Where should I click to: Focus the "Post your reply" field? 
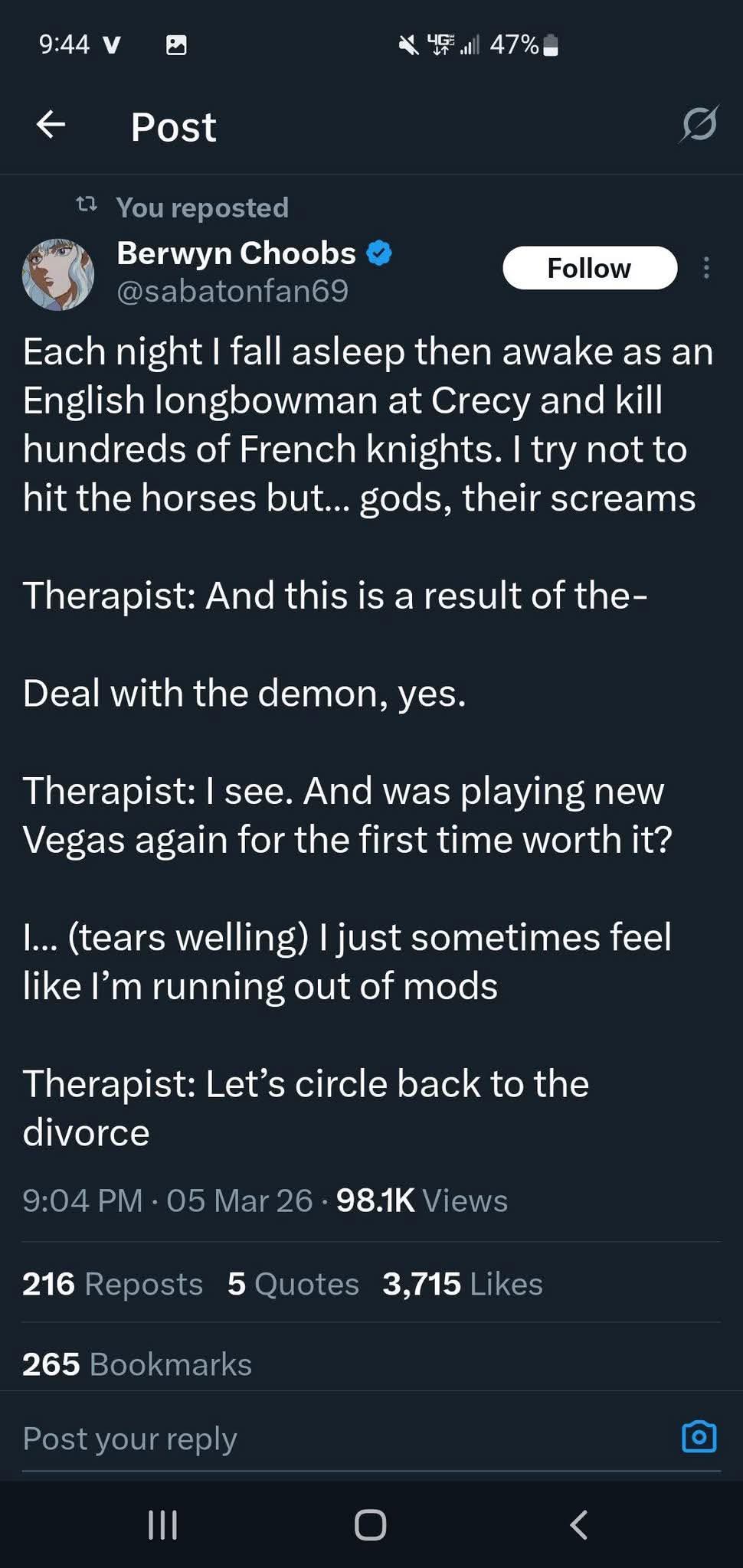pyautogui.click(x=306, y=1439)
